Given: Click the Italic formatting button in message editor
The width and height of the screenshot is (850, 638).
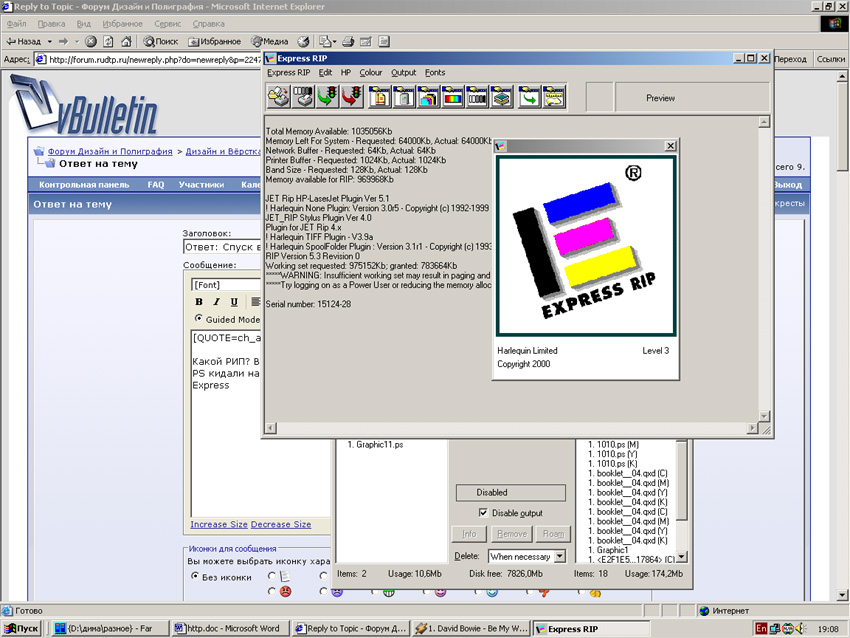Looking at the screenshot, I should point(216,302).
